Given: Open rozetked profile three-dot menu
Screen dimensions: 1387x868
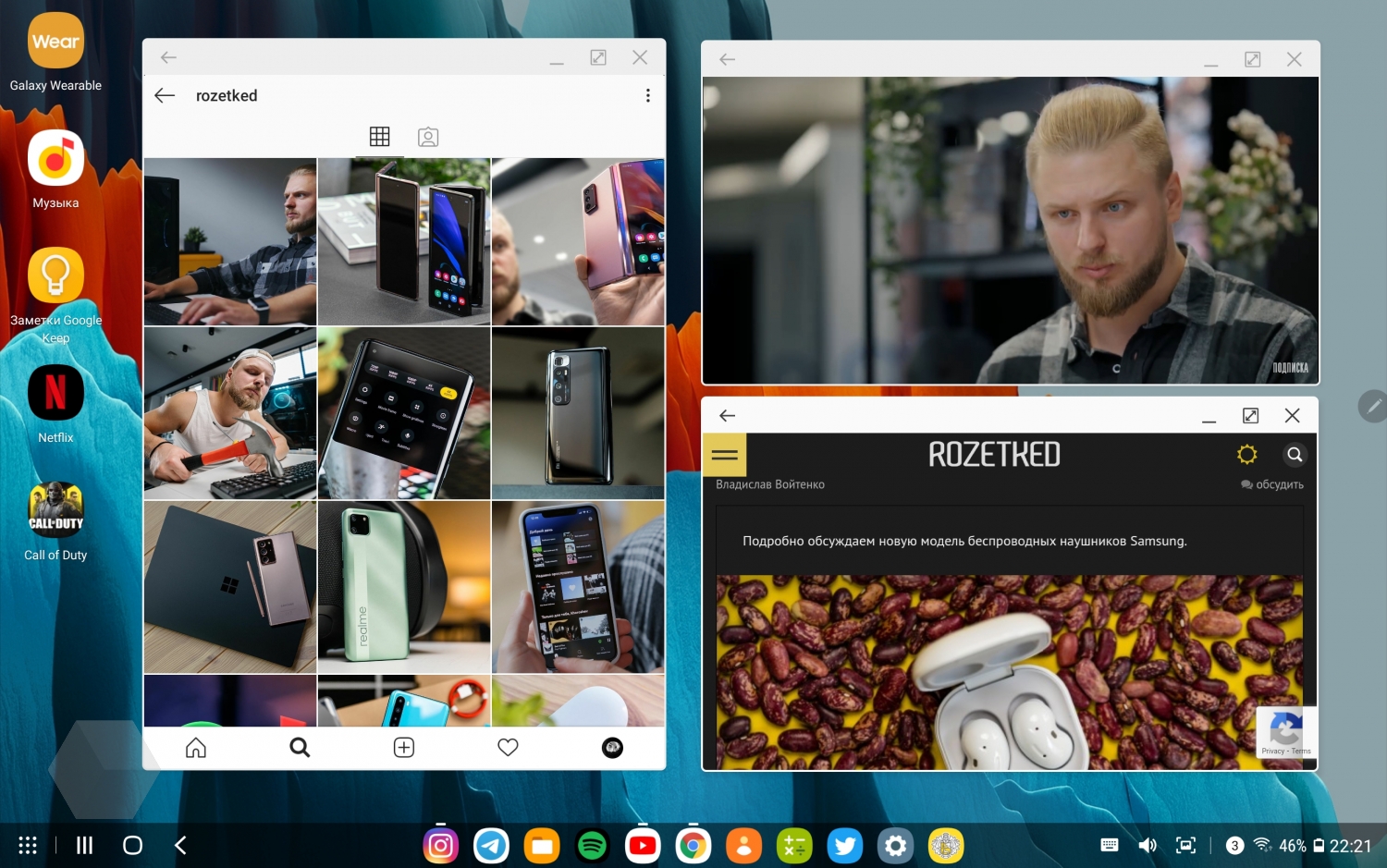Looking at the screenshot, I should [647, 95].
